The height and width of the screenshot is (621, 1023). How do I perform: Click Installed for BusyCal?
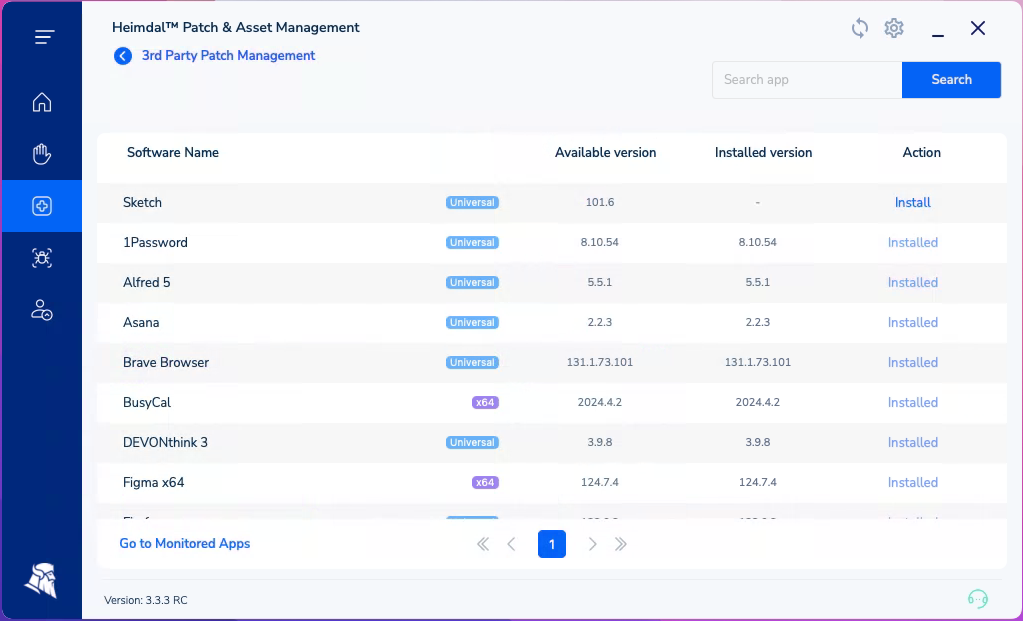(x=912, y=402)
